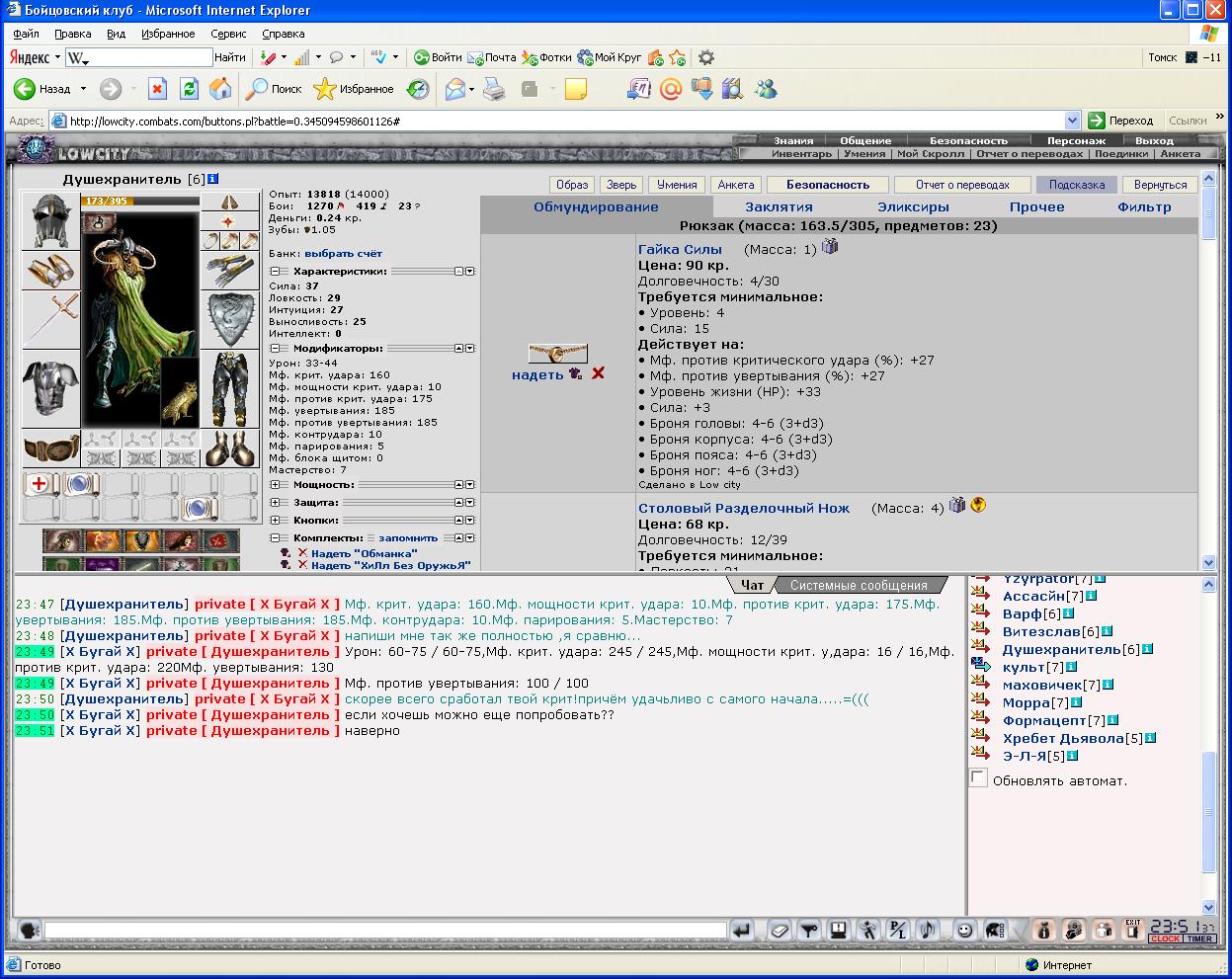This screenshot has width=1232, height=979.
Task: Toggle the Обновлять автомат. checkbox
Action: click(978, 777)
